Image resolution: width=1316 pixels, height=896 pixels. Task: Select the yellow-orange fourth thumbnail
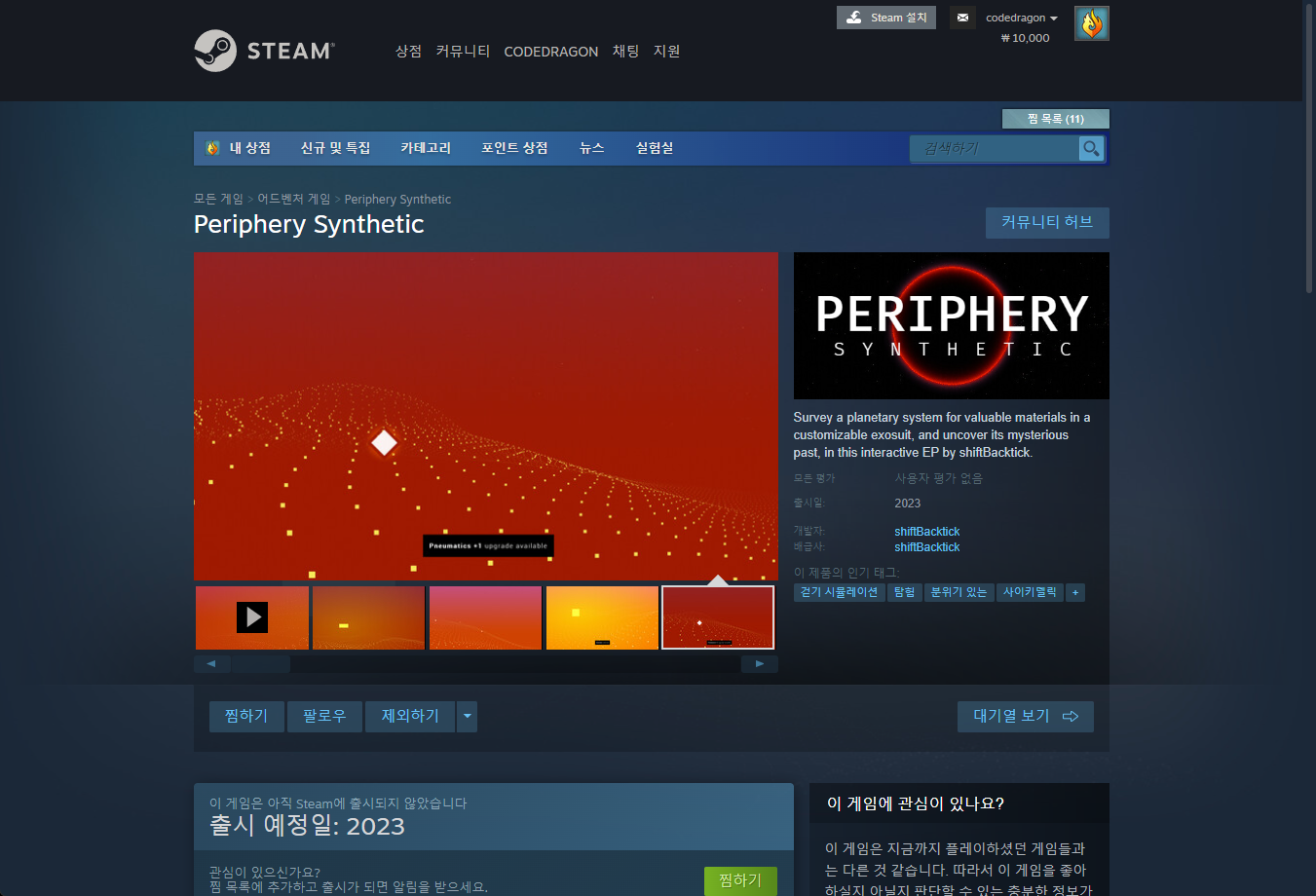[x=602, y=617]
